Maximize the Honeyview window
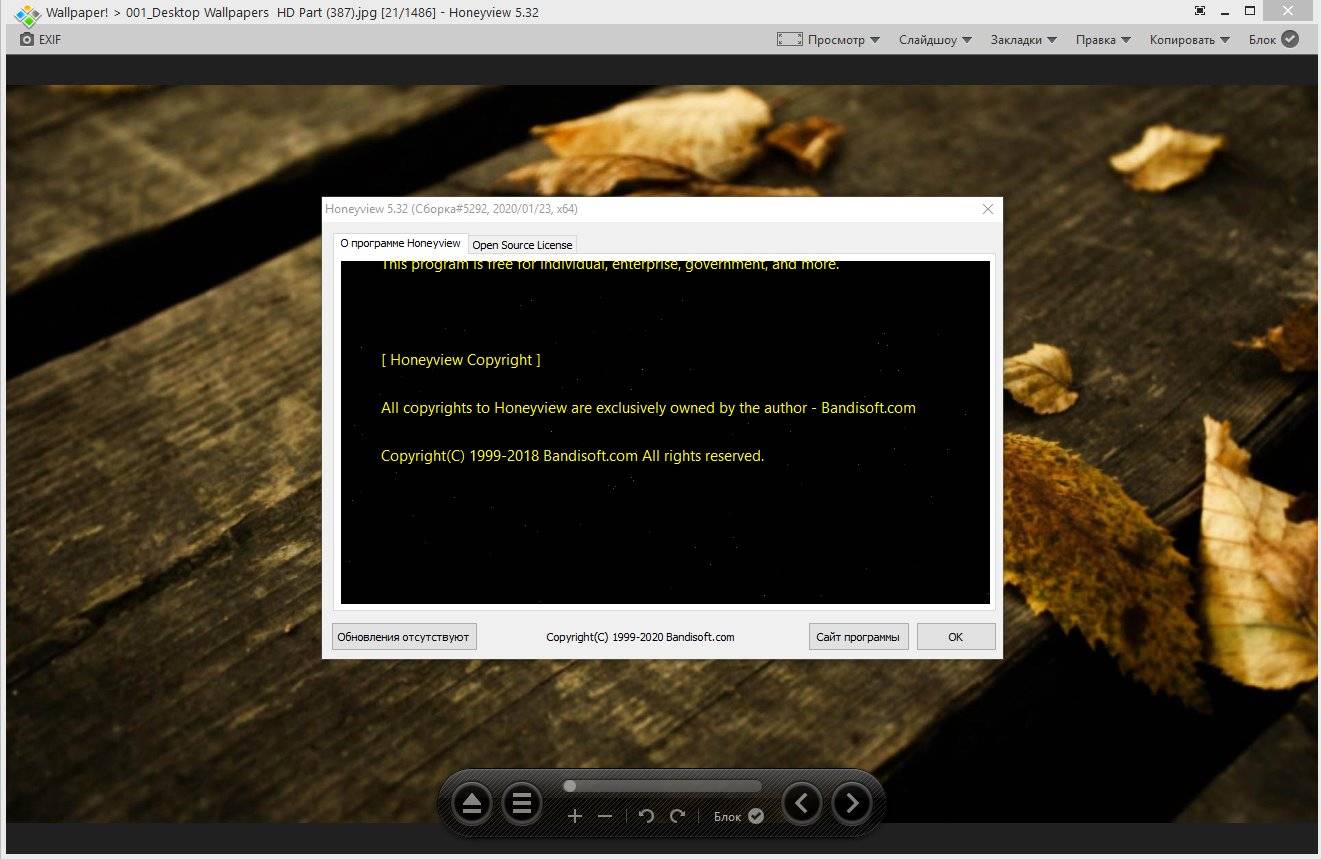 (1250, 11)
